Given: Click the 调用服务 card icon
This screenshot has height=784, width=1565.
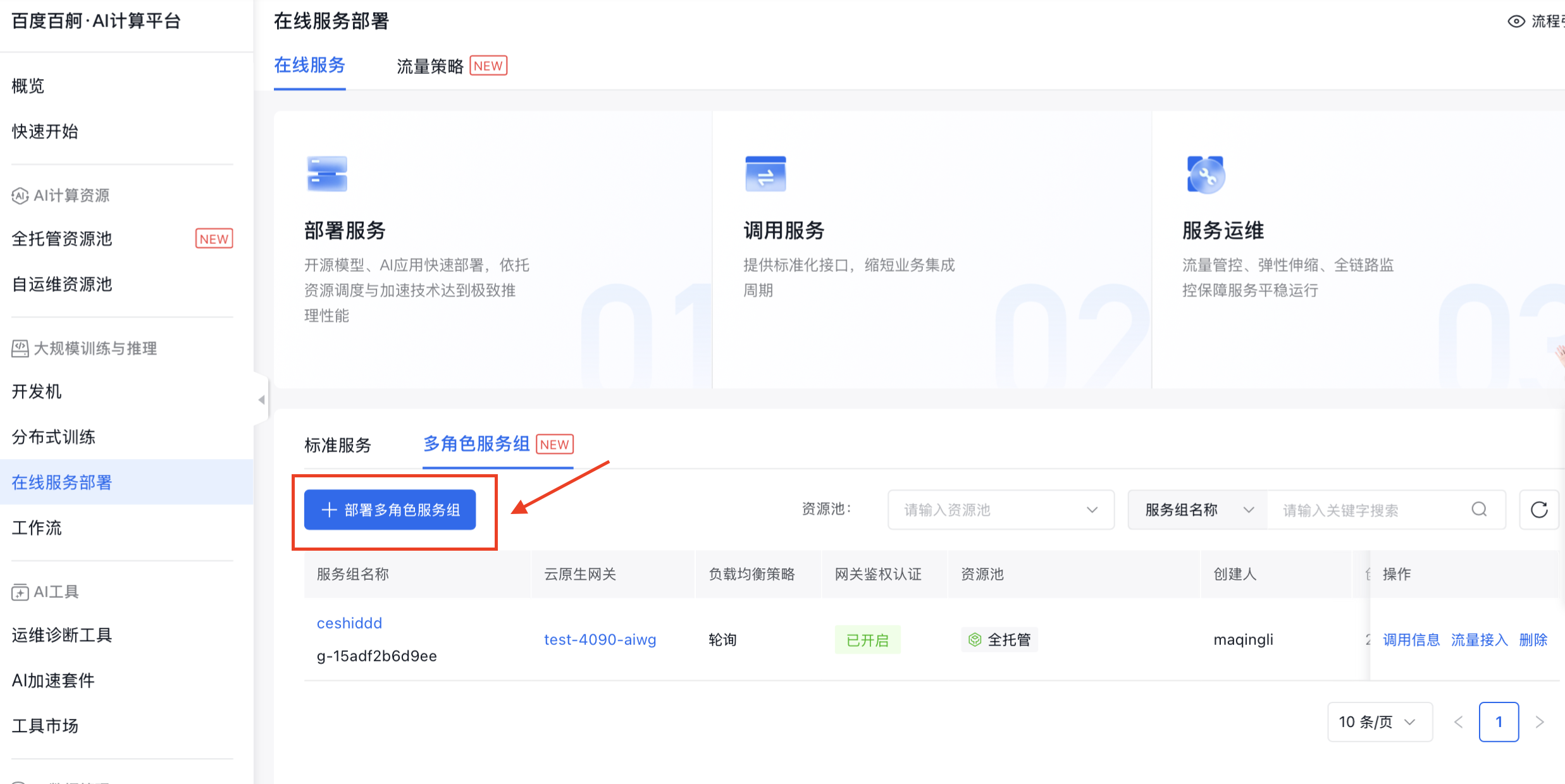Looking at the screenshot, I should tap(765, 174).
